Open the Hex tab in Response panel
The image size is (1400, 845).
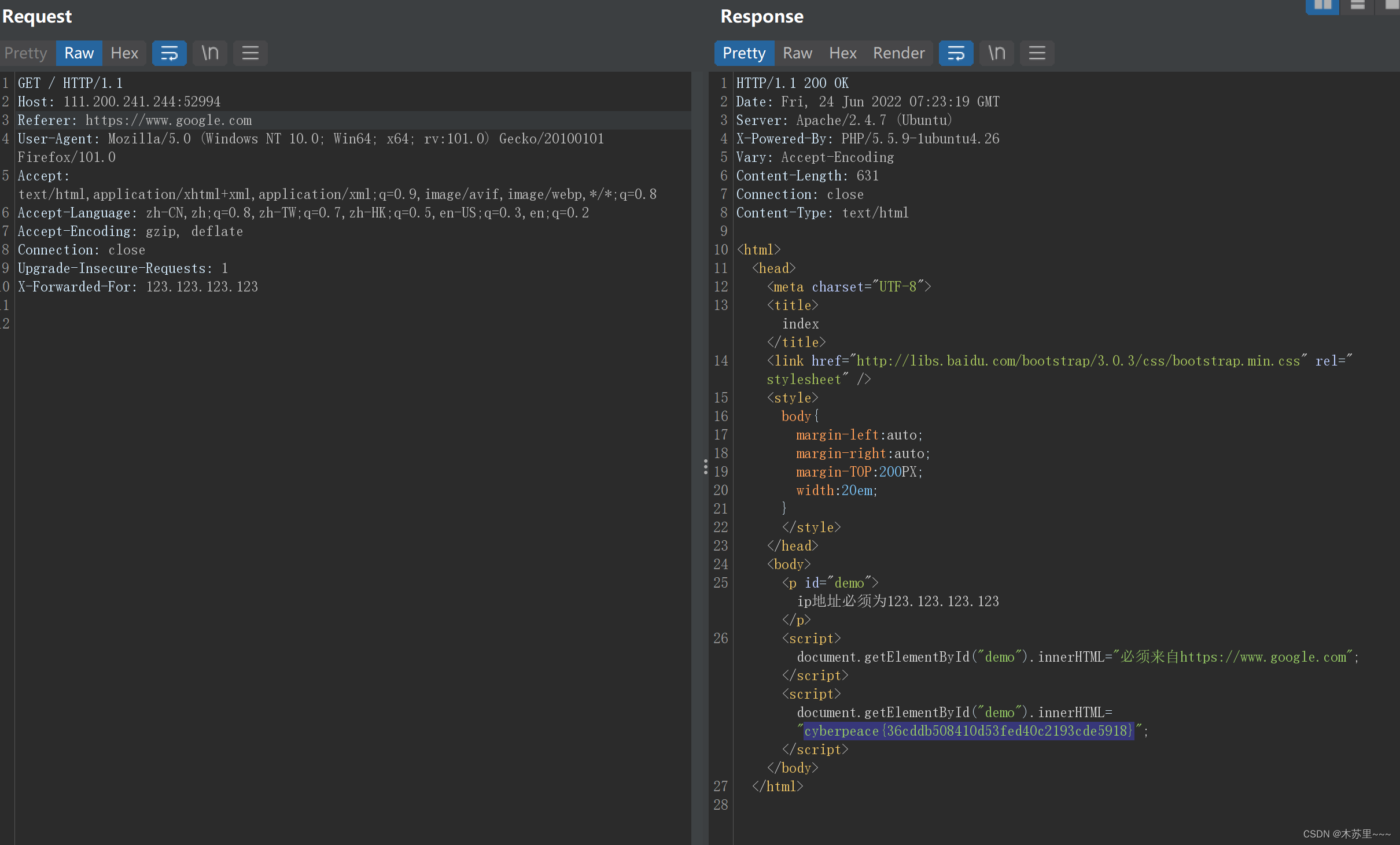(843, 53)
